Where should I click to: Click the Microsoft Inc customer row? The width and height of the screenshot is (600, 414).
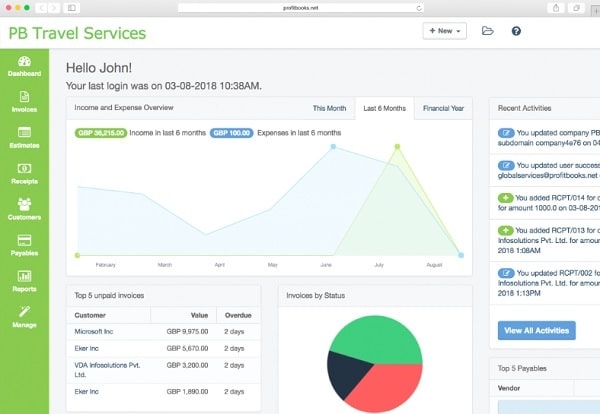[164, 331]
